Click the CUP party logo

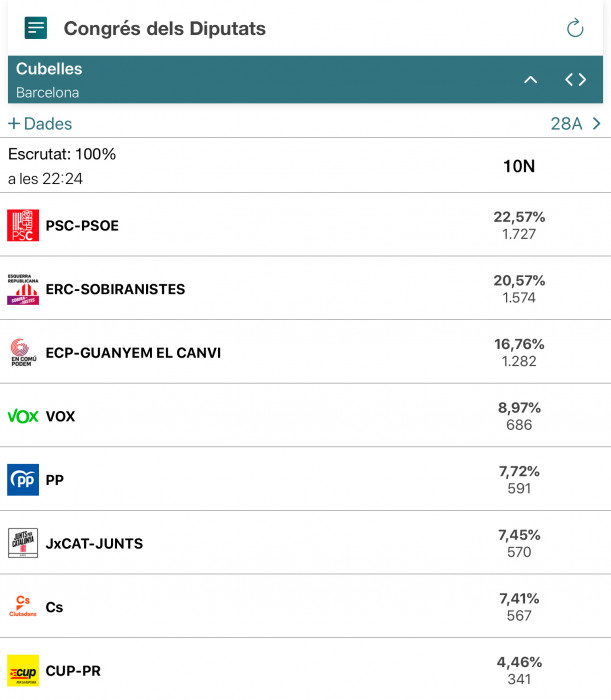coord(23,670)
